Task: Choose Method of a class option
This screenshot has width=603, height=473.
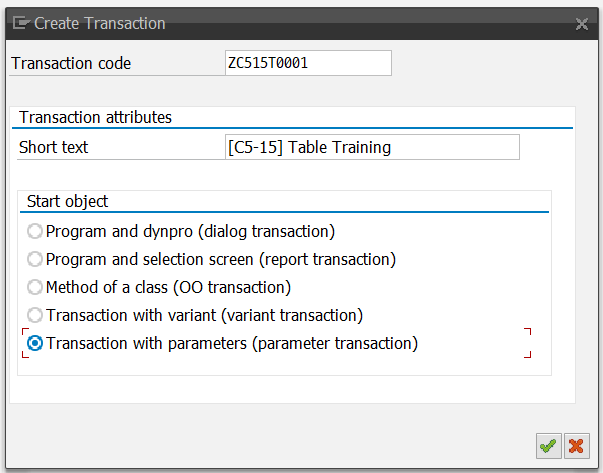Action: tap(35, 287)
